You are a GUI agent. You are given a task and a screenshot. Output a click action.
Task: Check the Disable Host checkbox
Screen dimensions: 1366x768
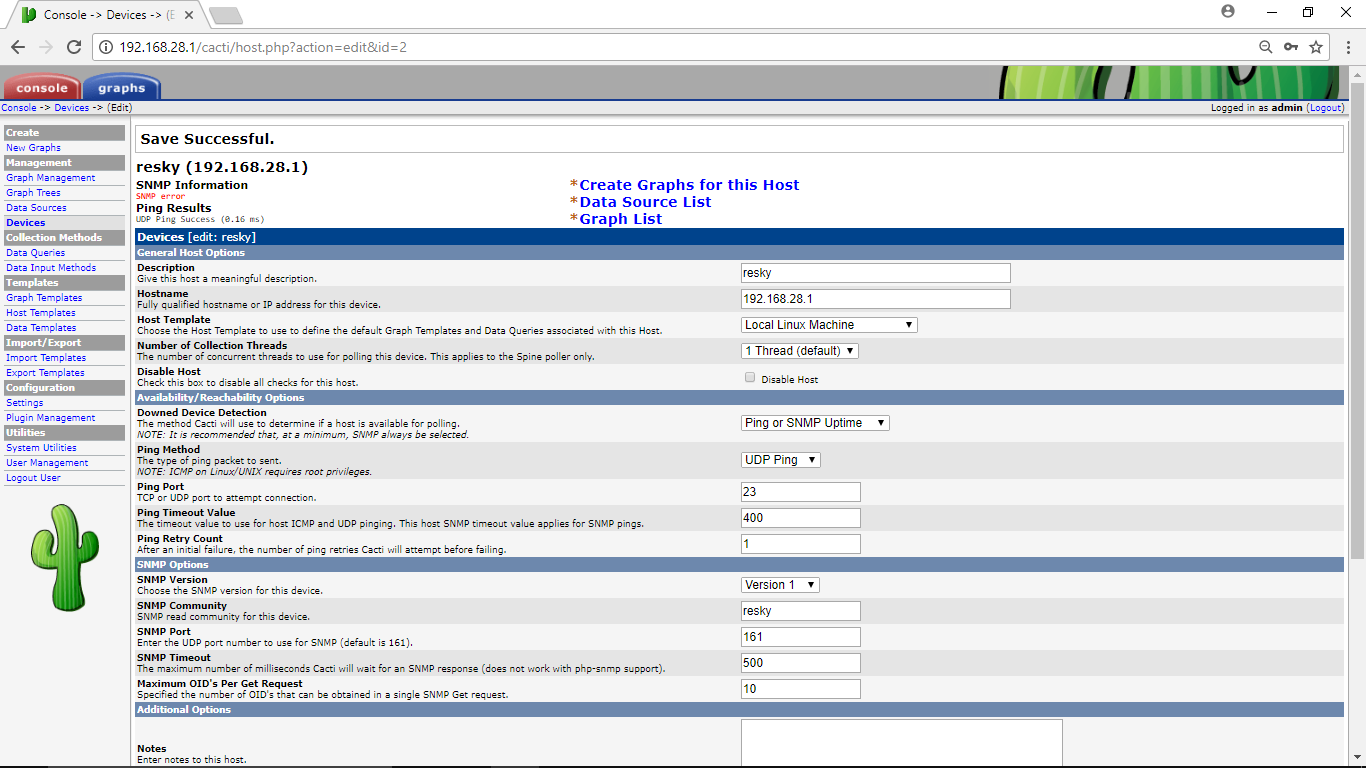point(750,378)
